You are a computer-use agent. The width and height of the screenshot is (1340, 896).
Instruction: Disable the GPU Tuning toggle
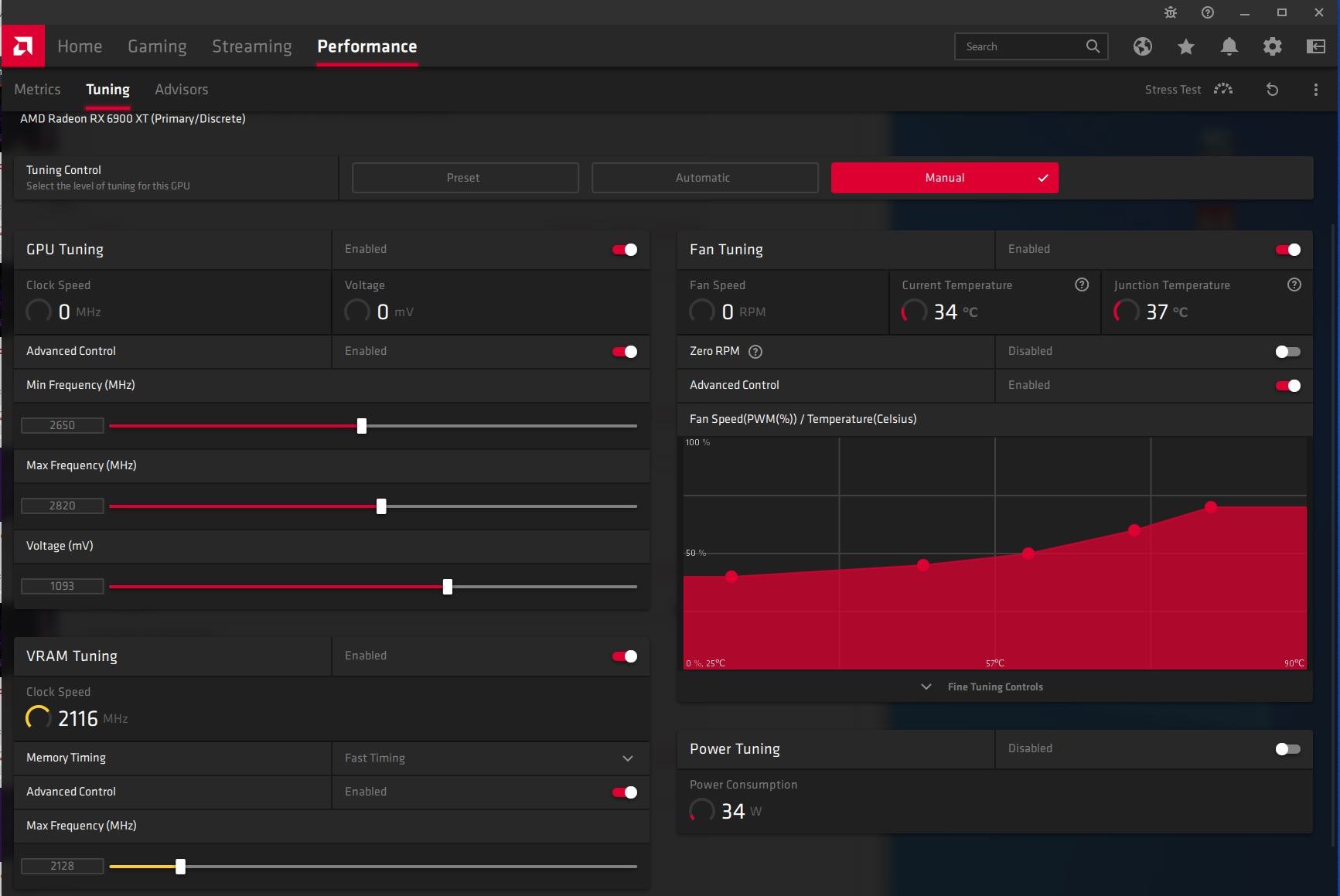[625, 250]
